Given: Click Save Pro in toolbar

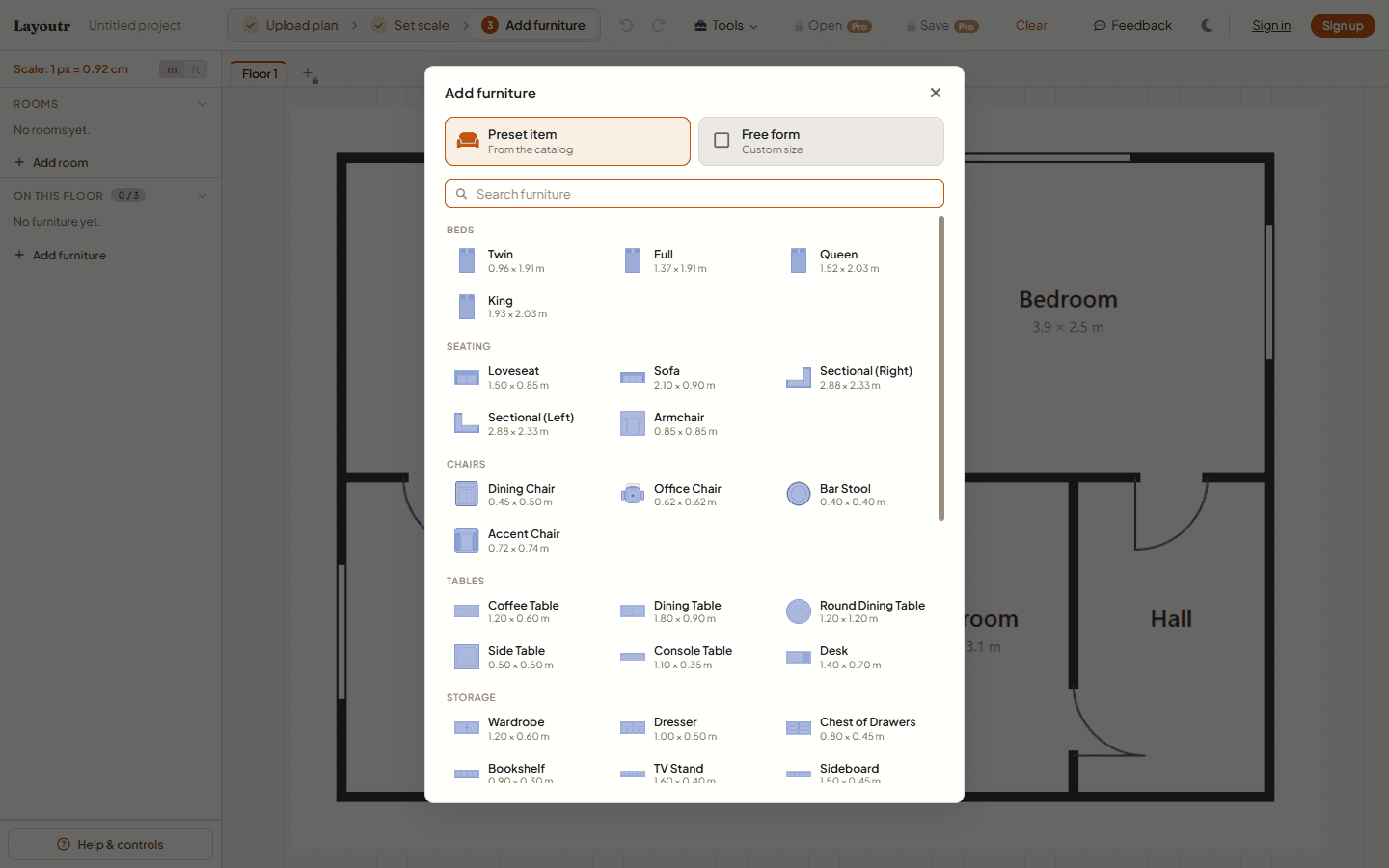Looking at the screenshot, I should click(942, 25).
